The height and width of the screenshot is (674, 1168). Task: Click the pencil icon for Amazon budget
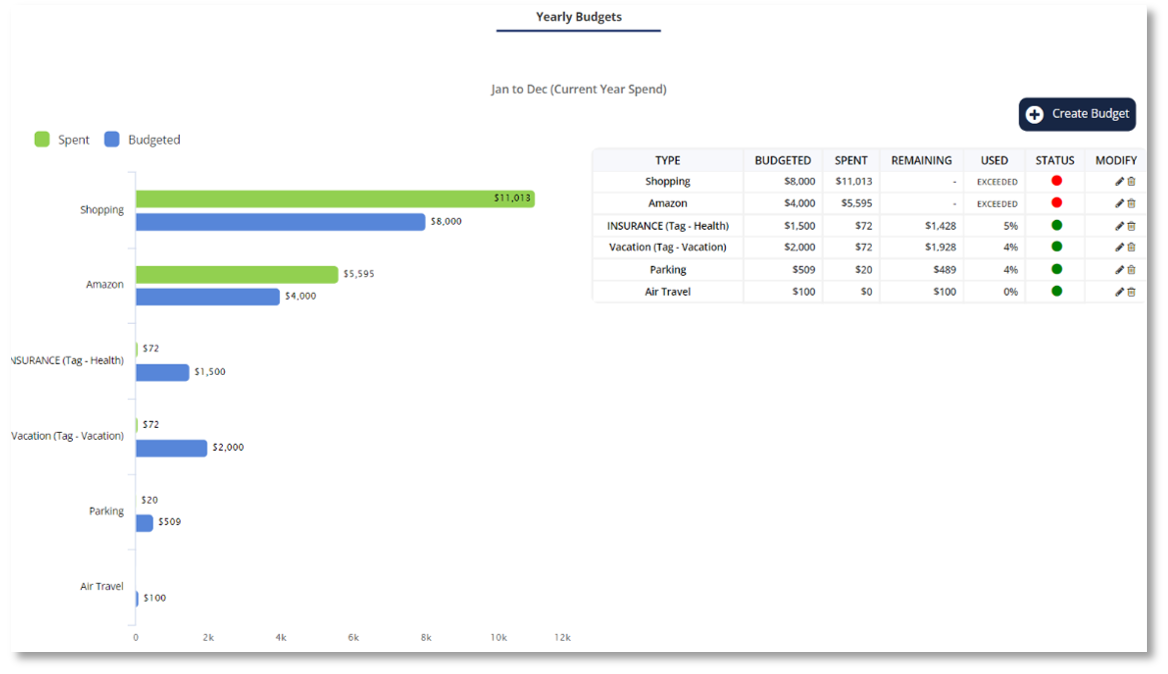tap(1119, 204)
